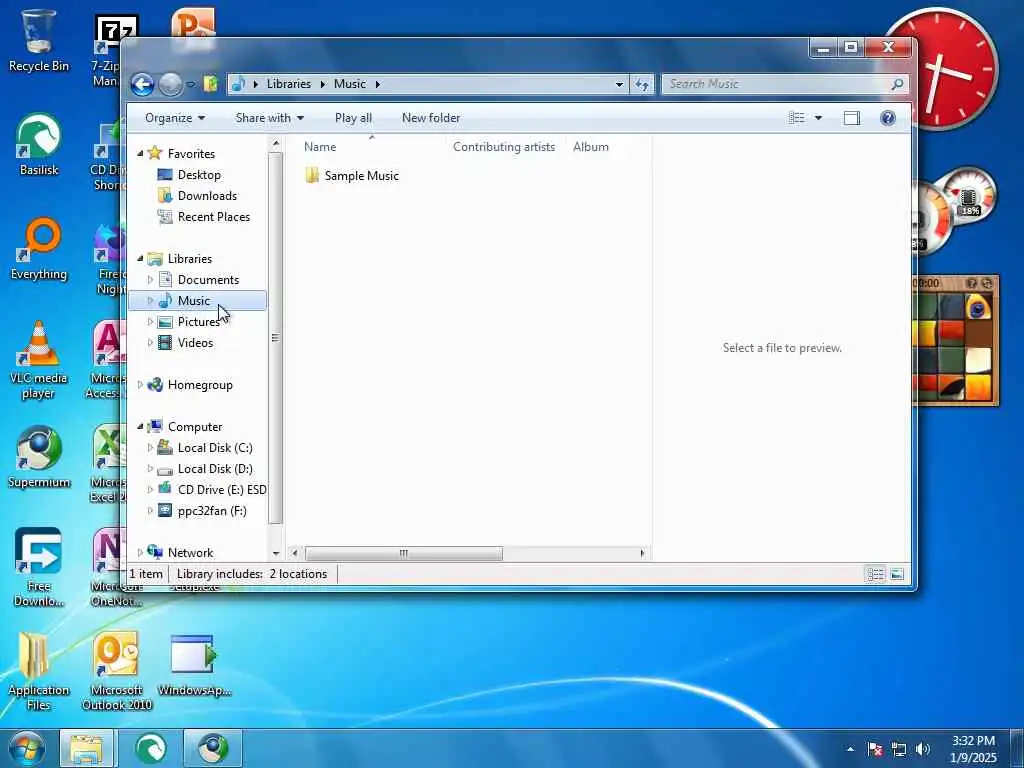1024x768 pixels.
Task: Click the volume speaker tray icon
Action: tap(923, 749)
